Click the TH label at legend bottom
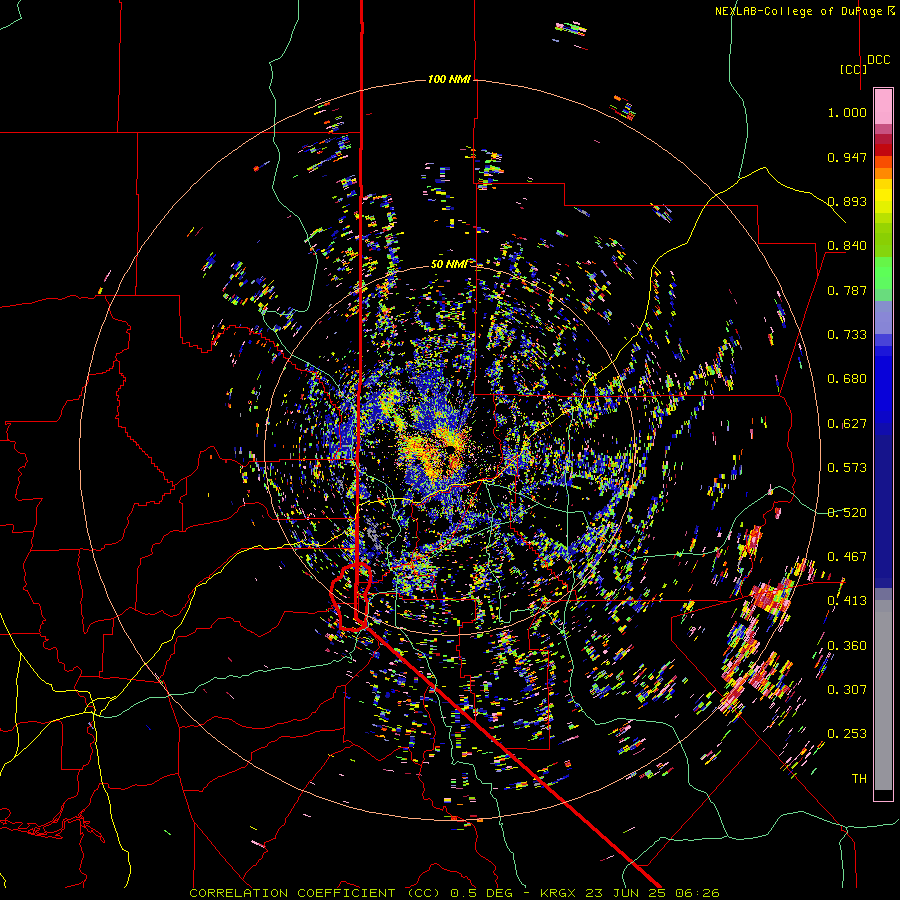 [859, 779]
